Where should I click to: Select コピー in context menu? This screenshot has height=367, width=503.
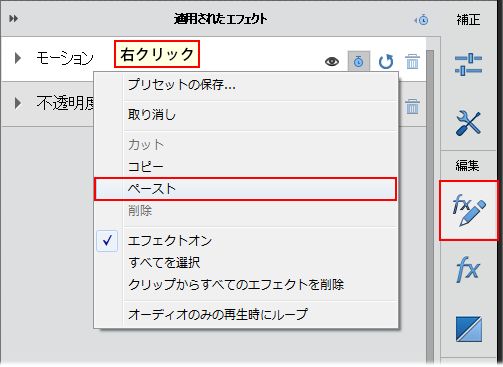[x=246, y=167]
